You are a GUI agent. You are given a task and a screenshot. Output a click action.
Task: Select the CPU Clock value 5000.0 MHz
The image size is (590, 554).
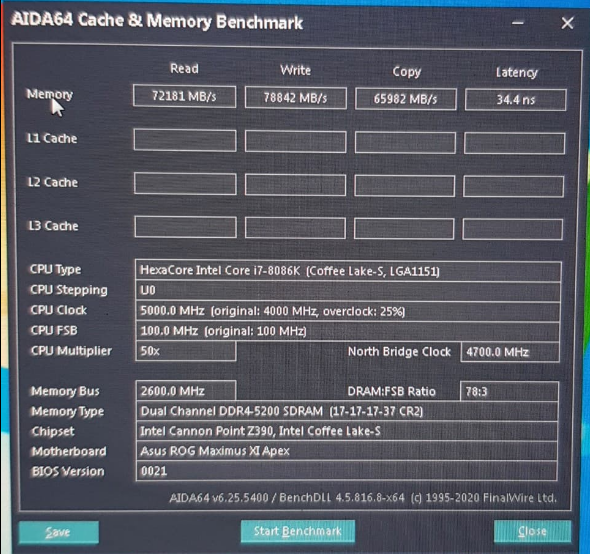348,311
